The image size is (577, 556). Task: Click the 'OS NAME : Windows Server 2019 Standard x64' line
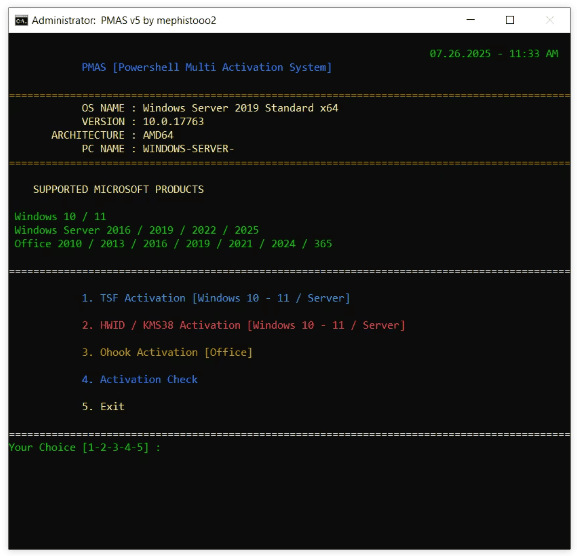pyautogui.click(x=210, y=108)
